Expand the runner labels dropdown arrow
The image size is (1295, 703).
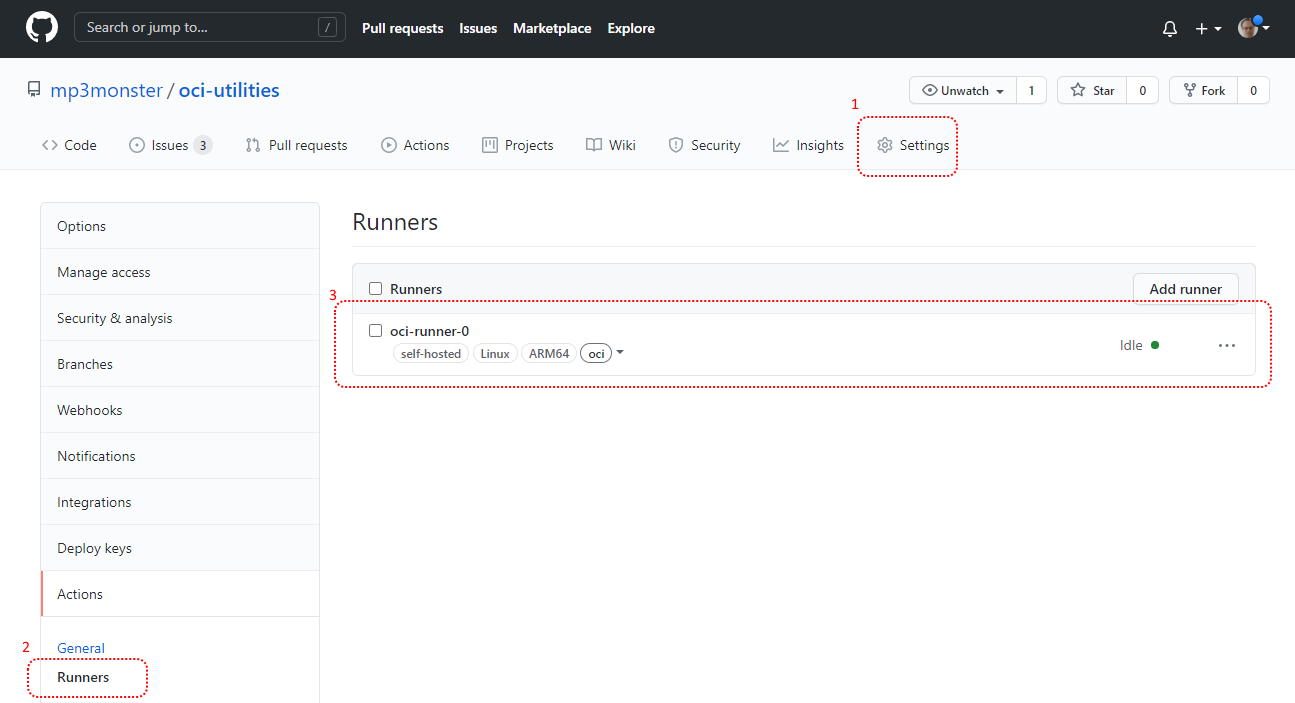620,352
